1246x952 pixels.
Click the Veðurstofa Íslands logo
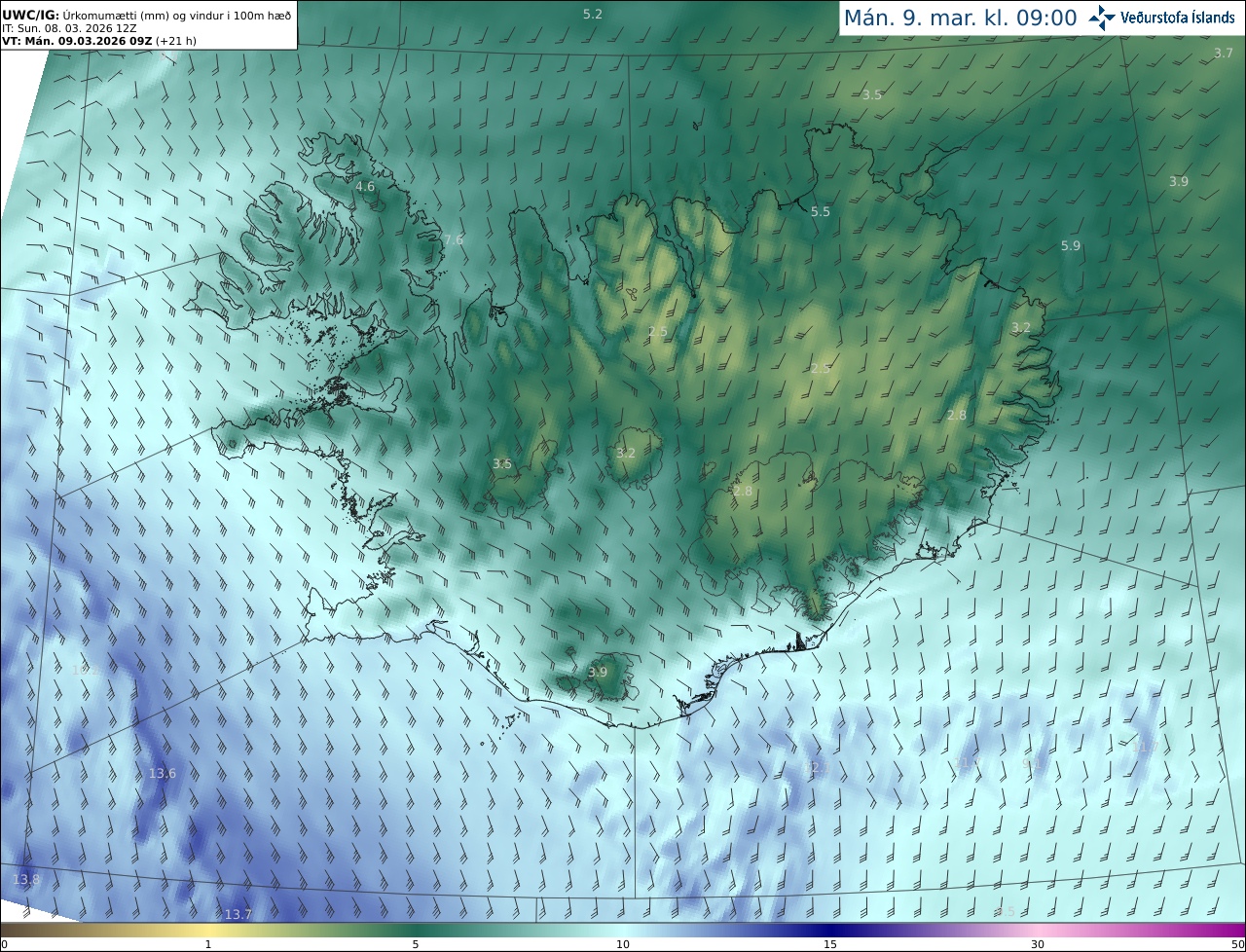[x=1161, y=18]
